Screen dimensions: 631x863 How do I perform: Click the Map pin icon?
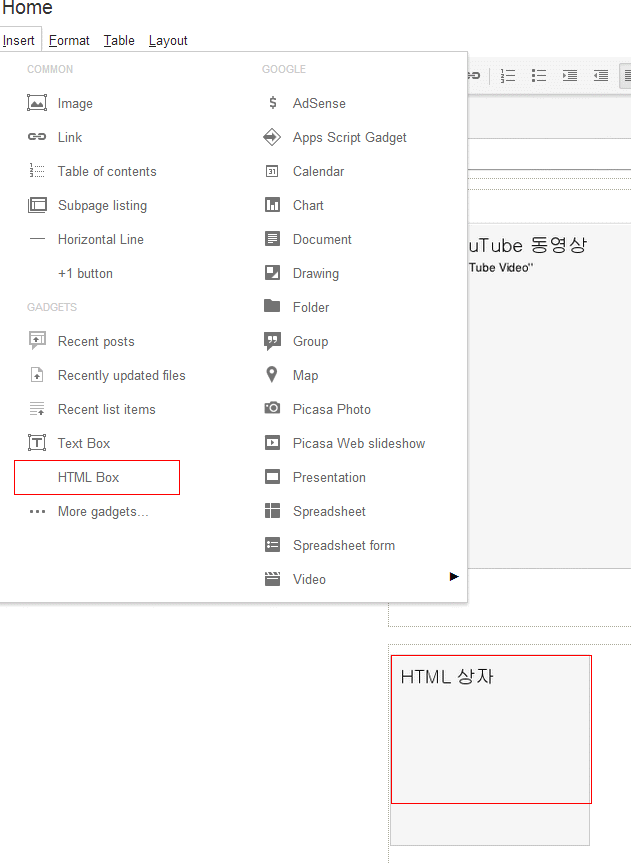pos(272,374)
